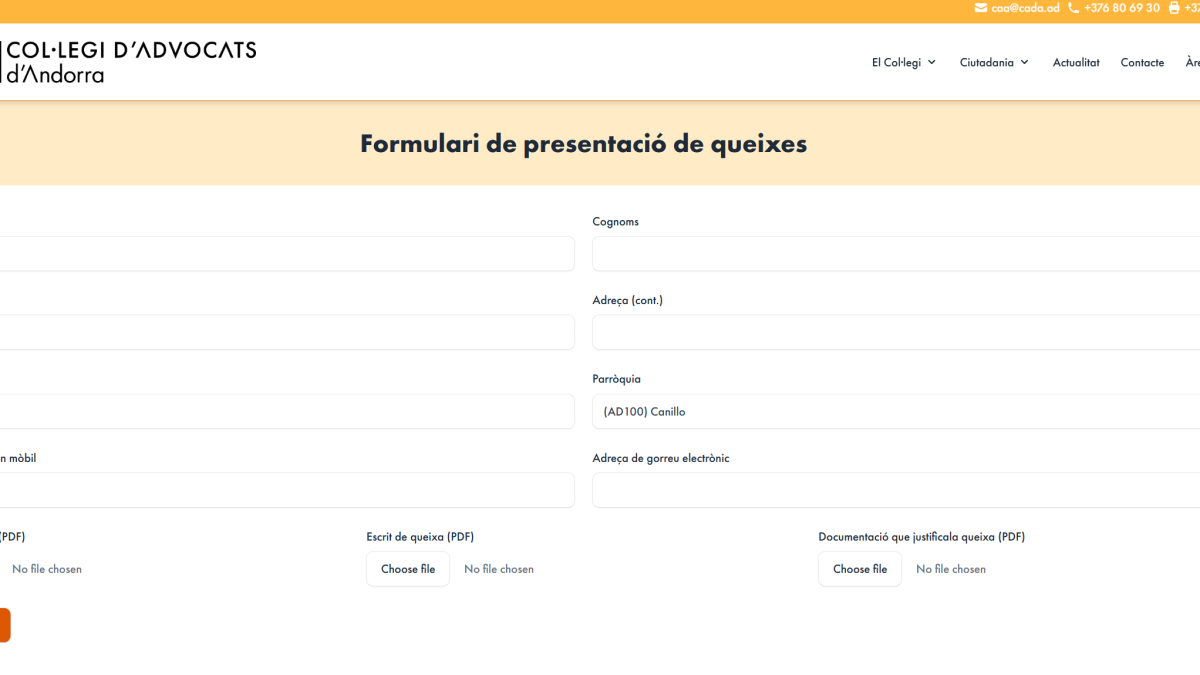Screen dimensions: 1200x675
Task: Click 'No file chosen' beside Documentació que justifica
Action: (951, 569)
